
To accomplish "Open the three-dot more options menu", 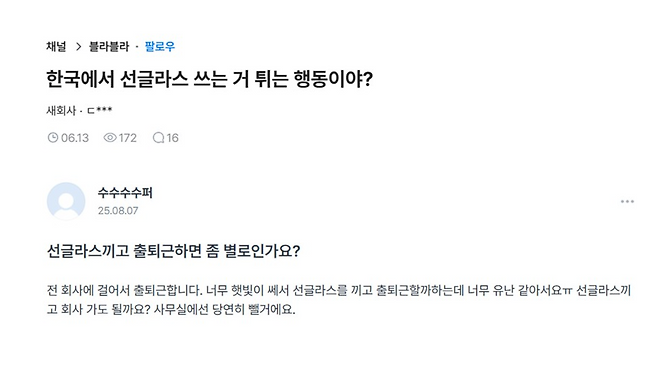I will pyautogui.click(x=627, y=202).
